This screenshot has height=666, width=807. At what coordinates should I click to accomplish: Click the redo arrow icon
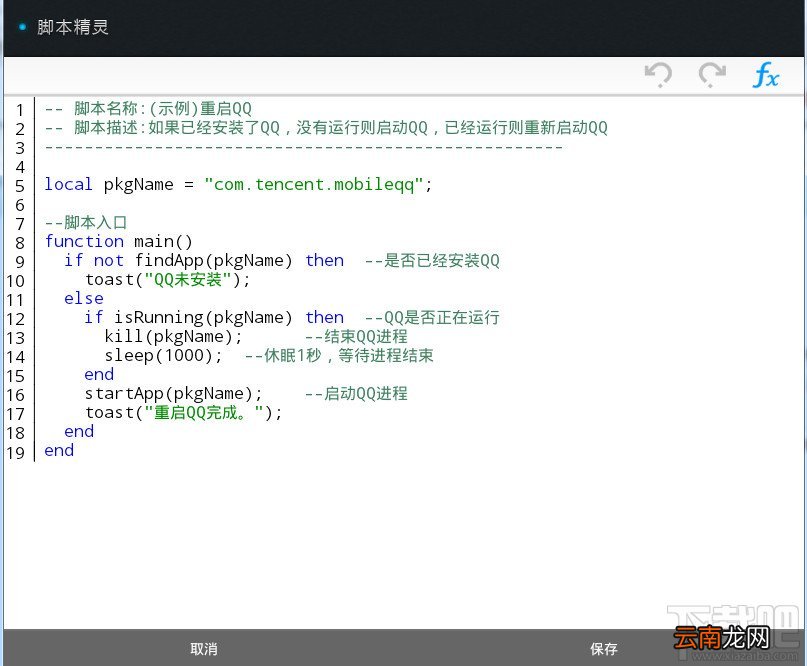point(712,75)
